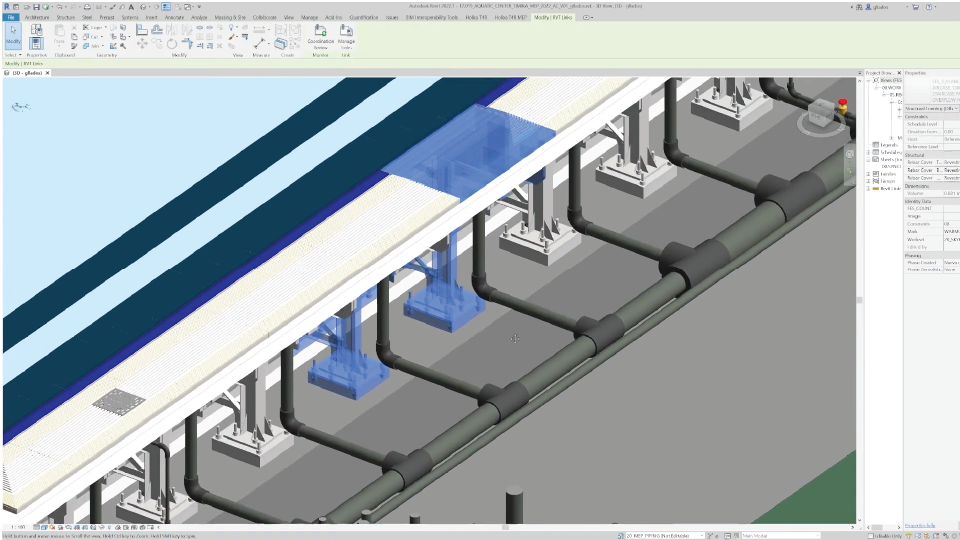This screenshot has width=960, height=540.
Task: Select the Modify arrow tool
Action: (x=13, y=36)
